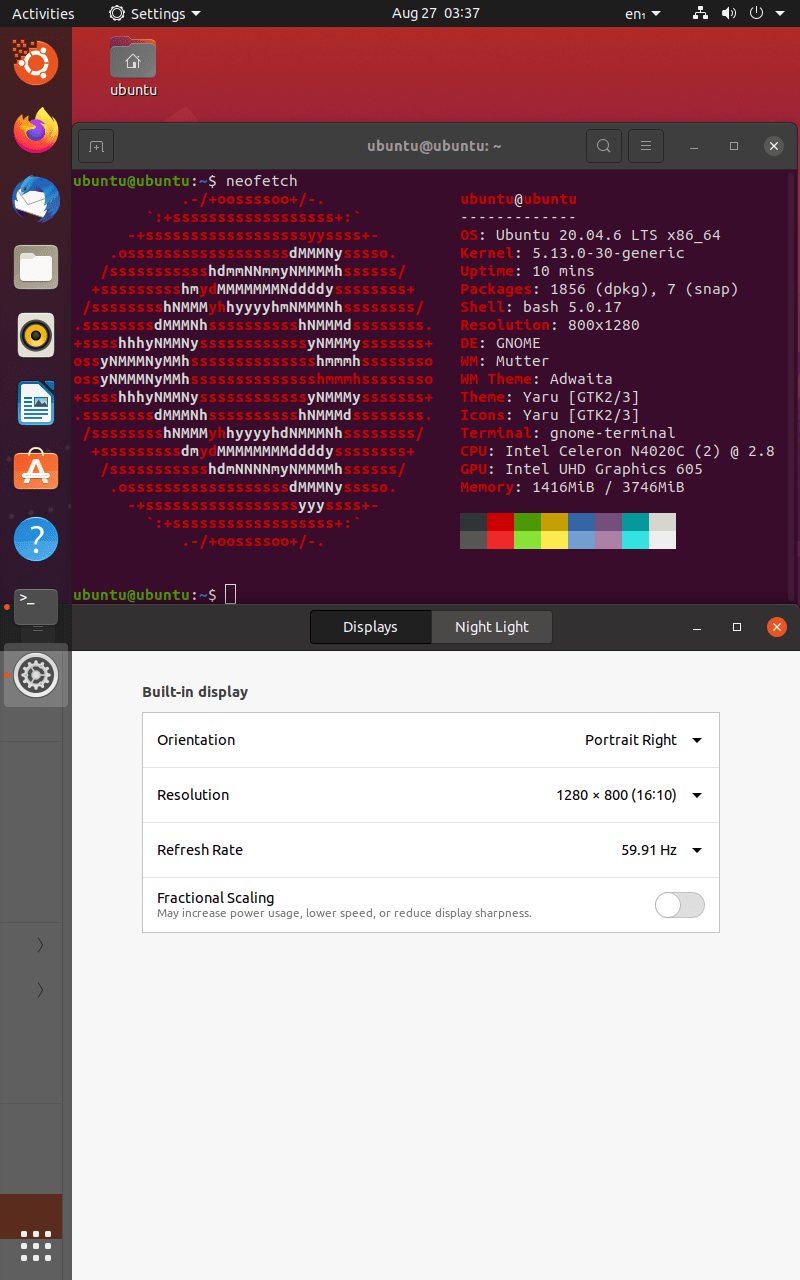
Task: Click the network status icon in top bar
Action: 700,13
